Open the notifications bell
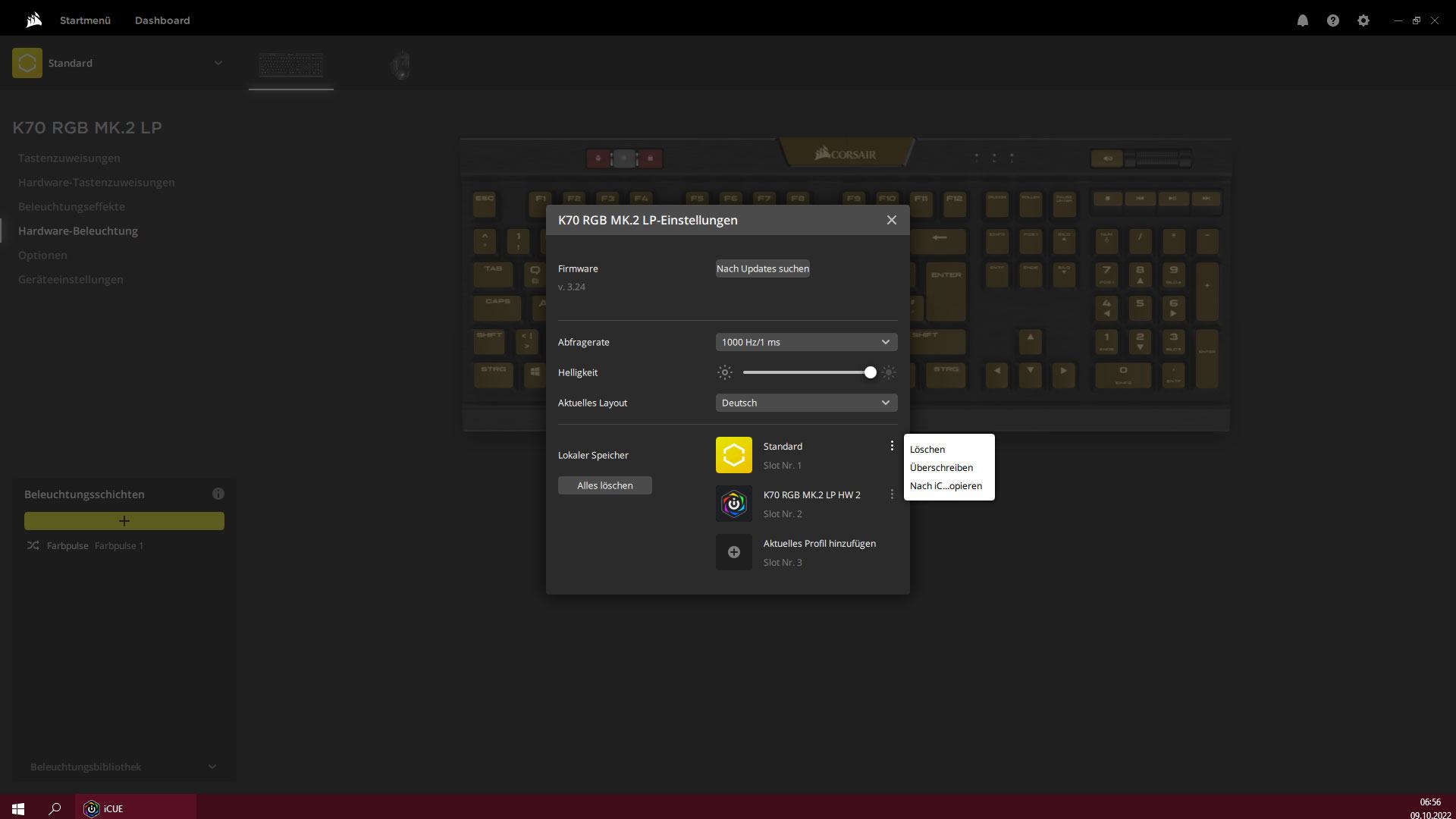The width and height of the screenshot is (1456, 819). 1302,20
